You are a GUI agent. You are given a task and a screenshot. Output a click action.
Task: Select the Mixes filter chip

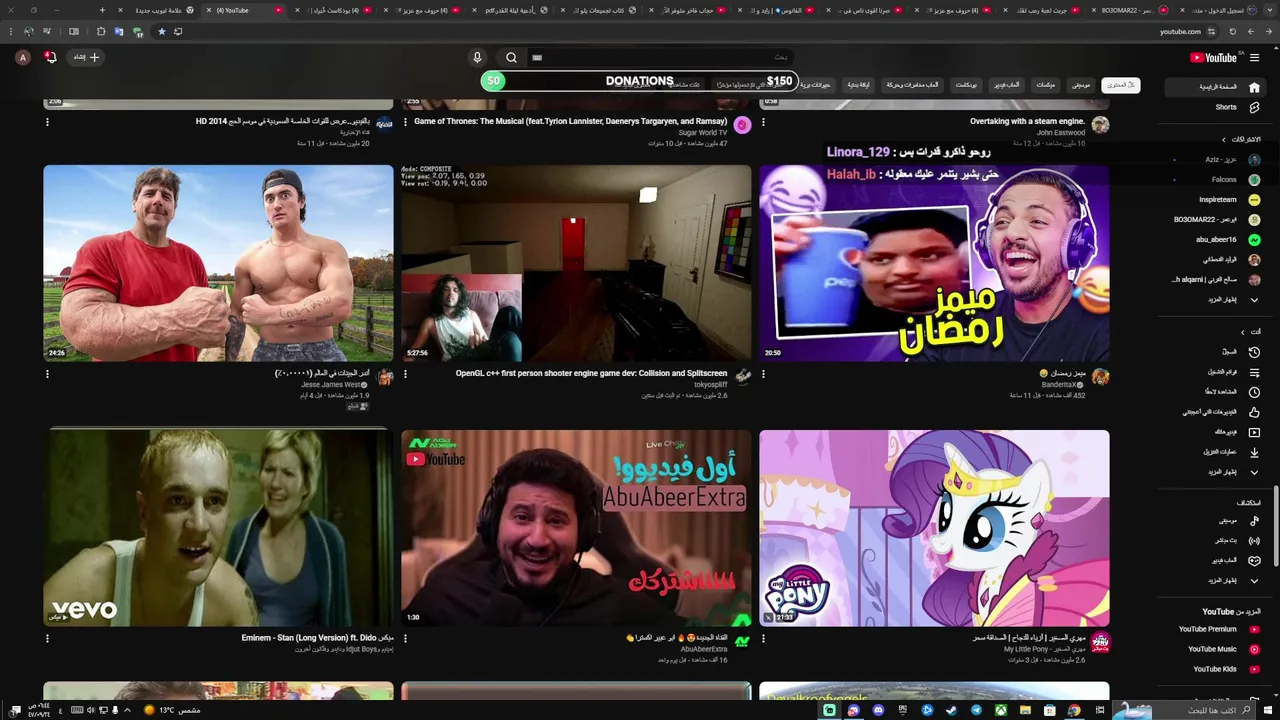[x=1045, y=85]
